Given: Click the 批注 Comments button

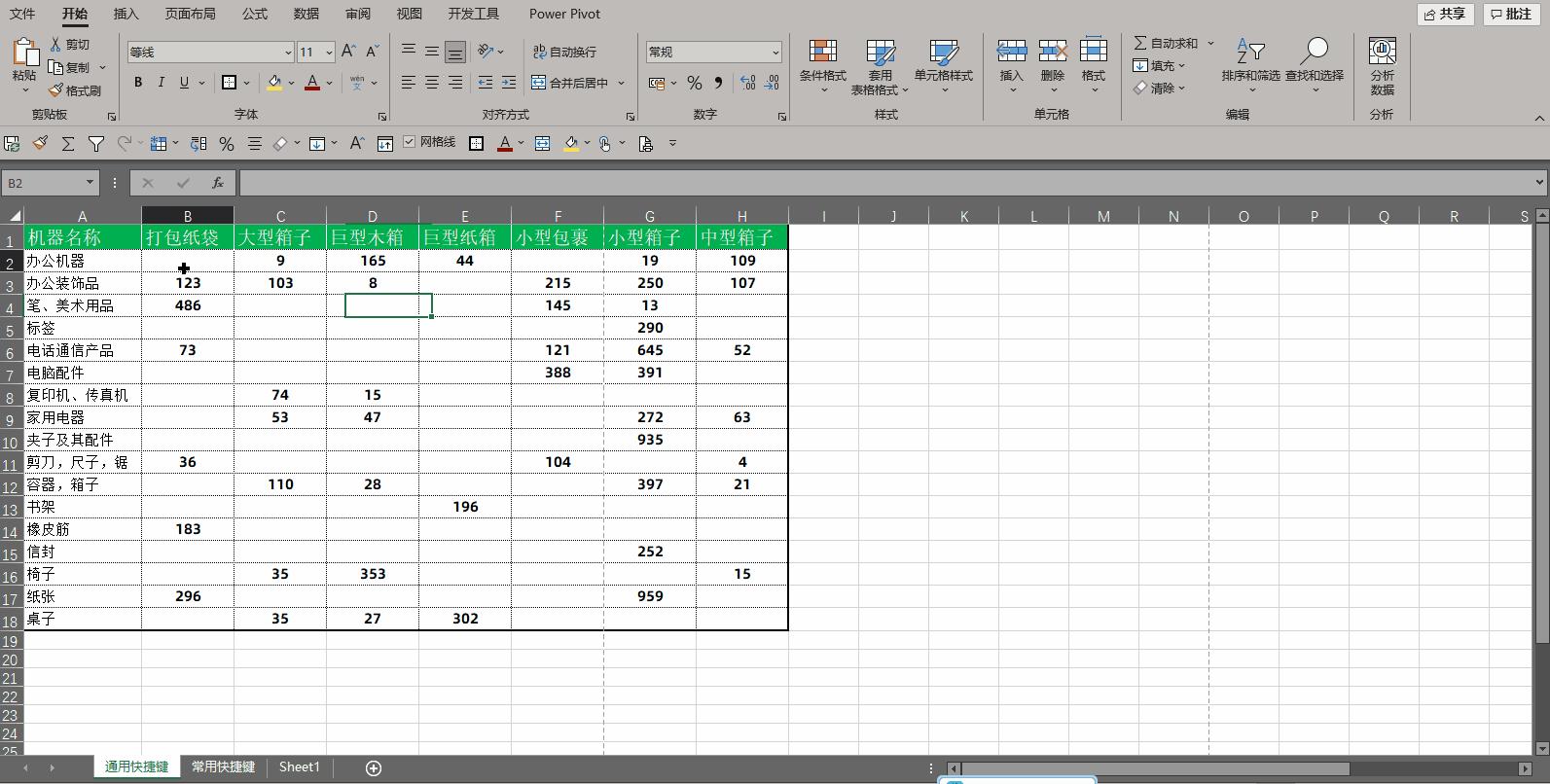Looking at the screenshot, I should [x=1512, y=14].
